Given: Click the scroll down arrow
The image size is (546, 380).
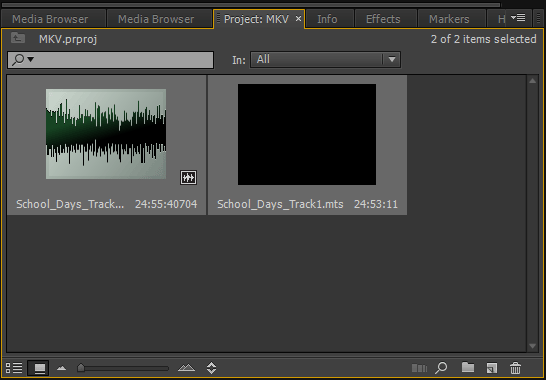Looking at the screenshot, I should [532, 346].
